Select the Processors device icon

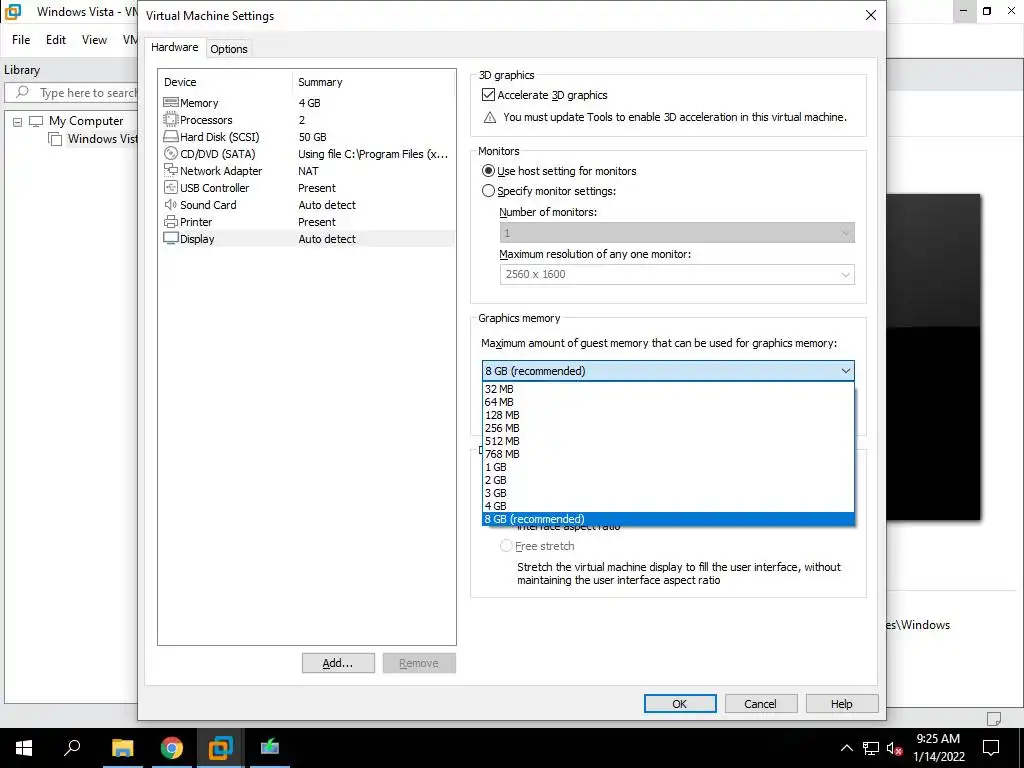(170, 120)
